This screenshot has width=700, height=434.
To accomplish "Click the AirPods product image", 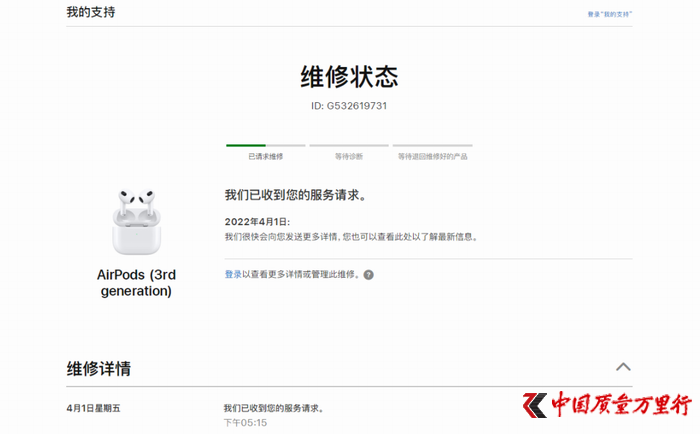I will click(x=136, y=222).
